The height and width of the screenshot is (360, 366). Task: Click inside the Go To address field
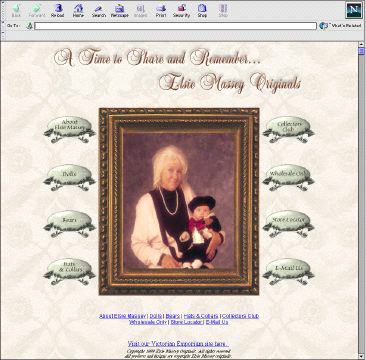[x=175, y=26]
